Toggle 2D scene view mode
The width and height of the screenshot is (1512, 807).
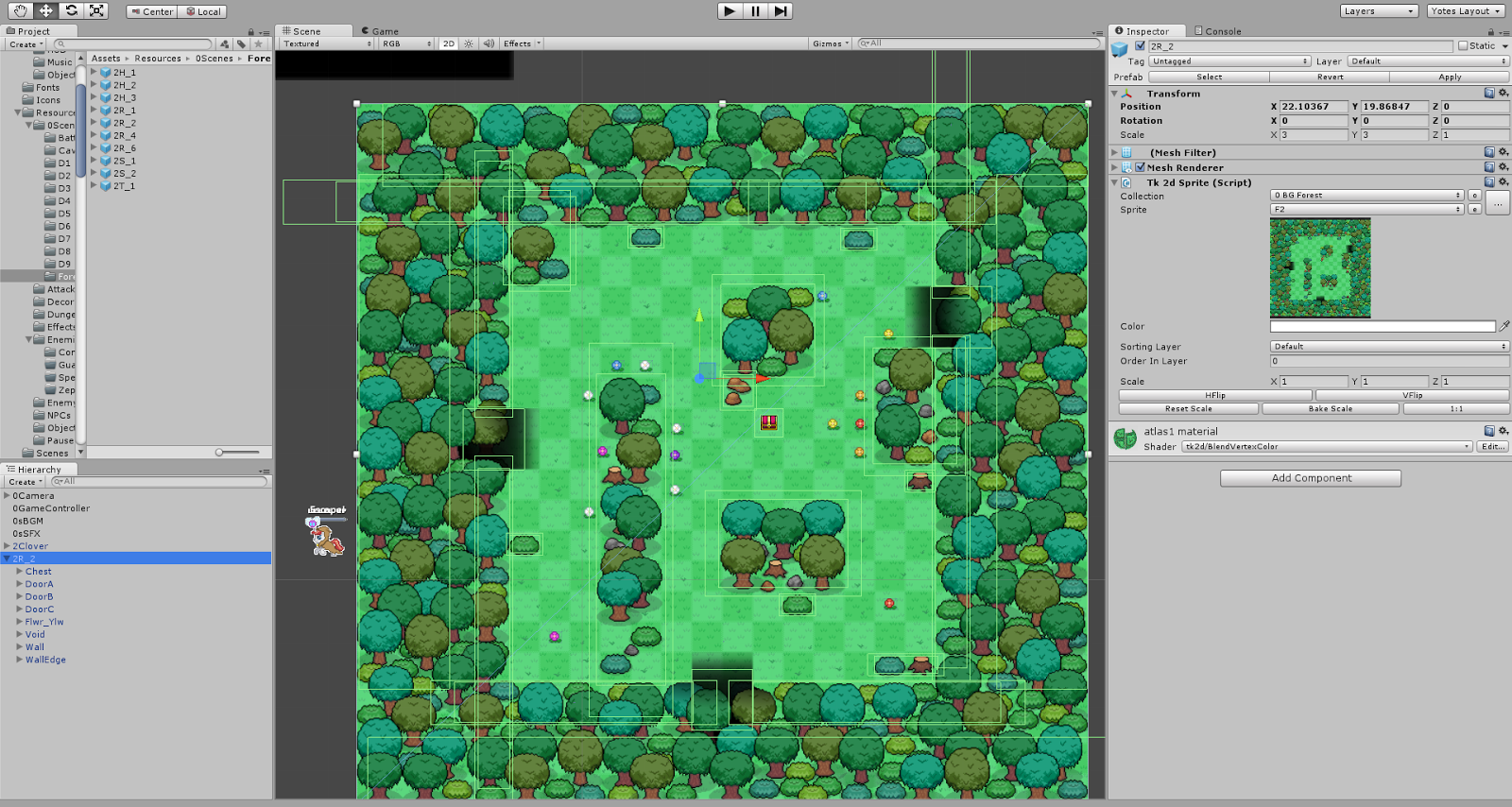coord(449,43)
